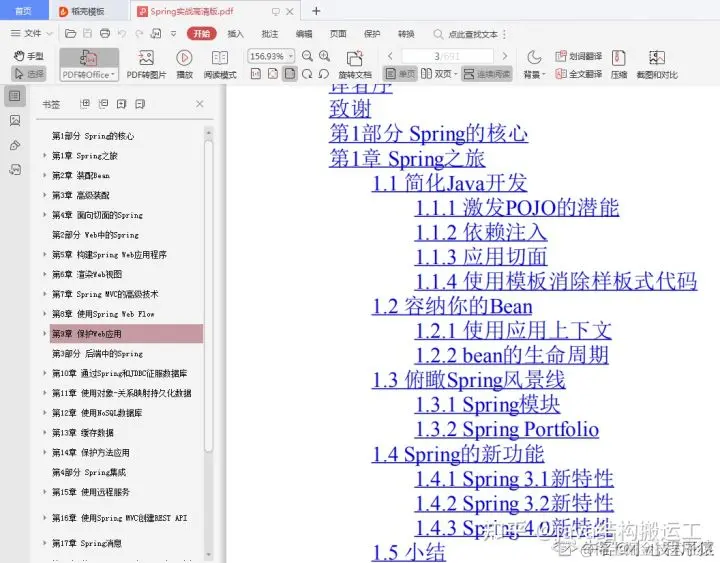The height and width of the screenshot is (563, 720).
Task: Open new tab with plus button
Action: [316, 11]
